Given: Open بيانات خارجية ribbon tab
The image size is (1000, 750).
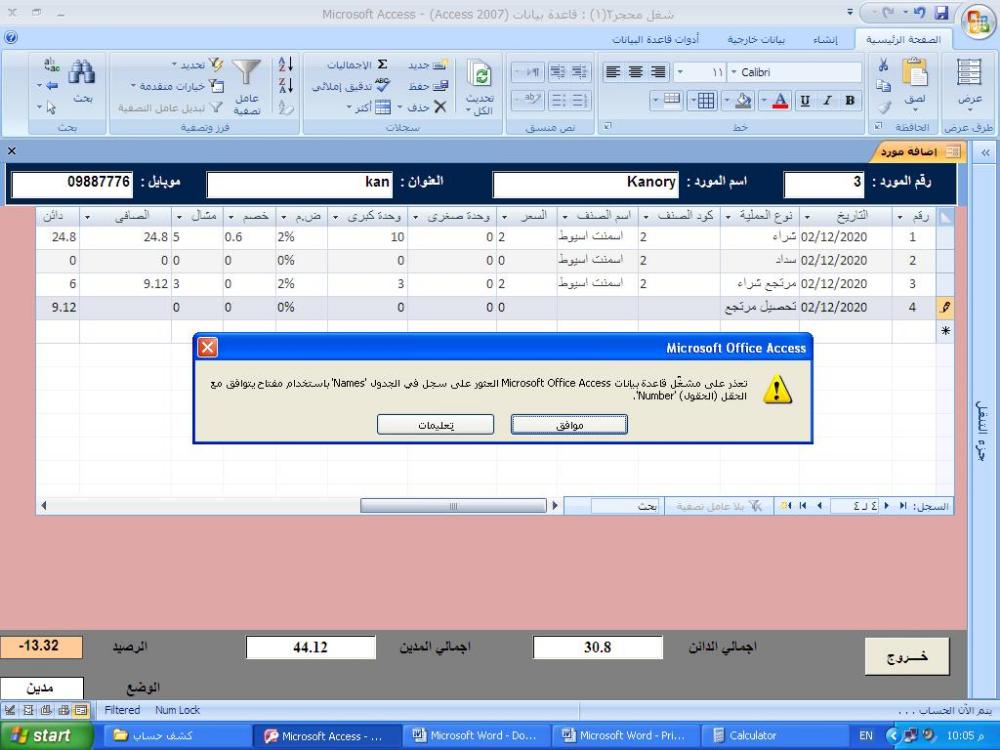Looking at the screenshot, I should [x=756, y=40].
